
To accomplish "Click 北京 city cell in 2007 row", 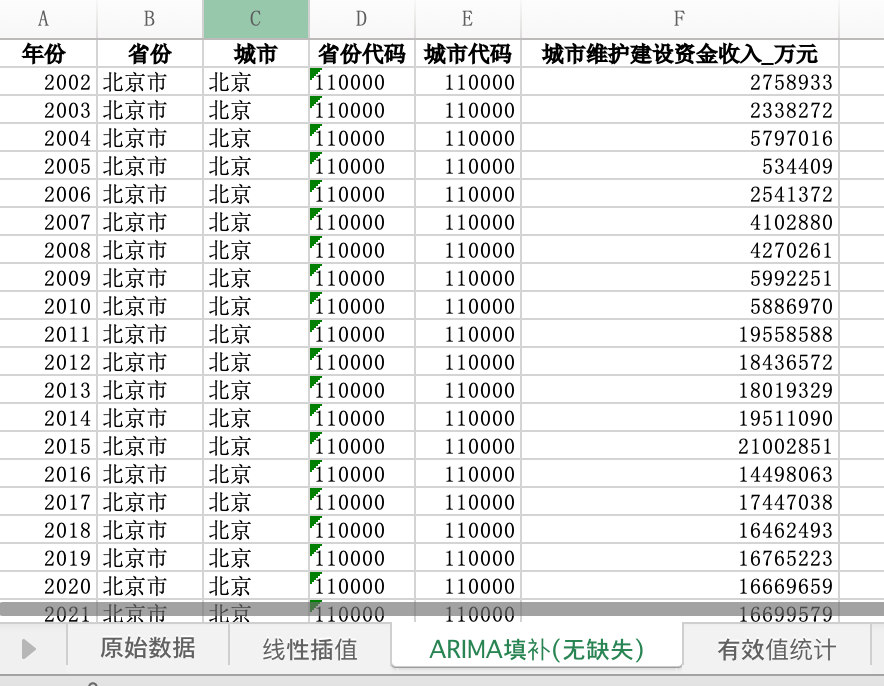I will tap(256, 222).
